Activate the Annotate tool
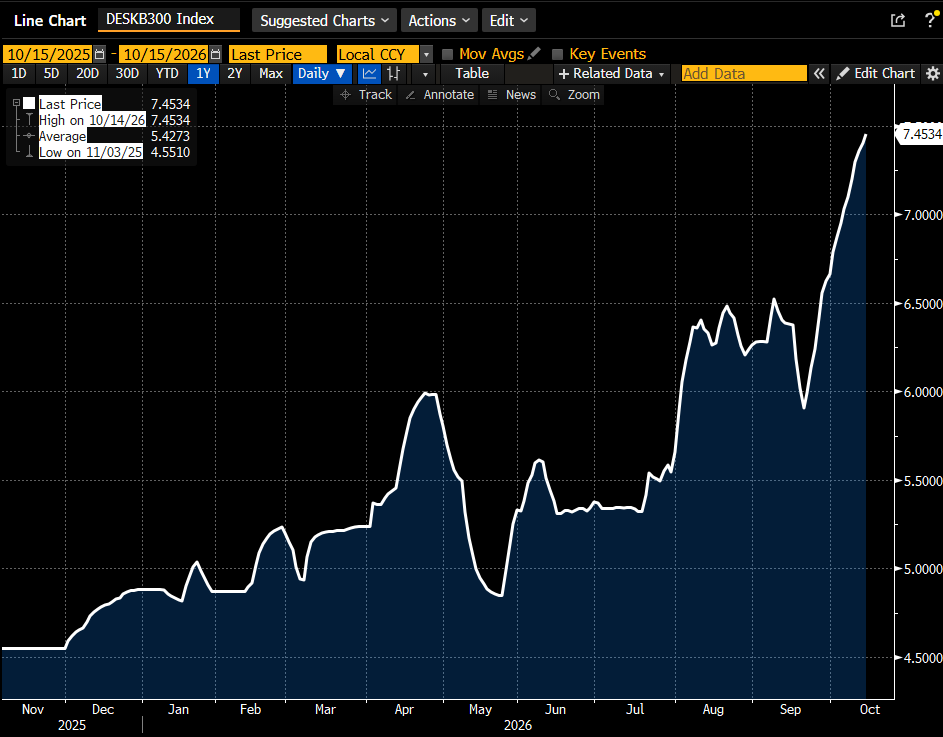 440,94
